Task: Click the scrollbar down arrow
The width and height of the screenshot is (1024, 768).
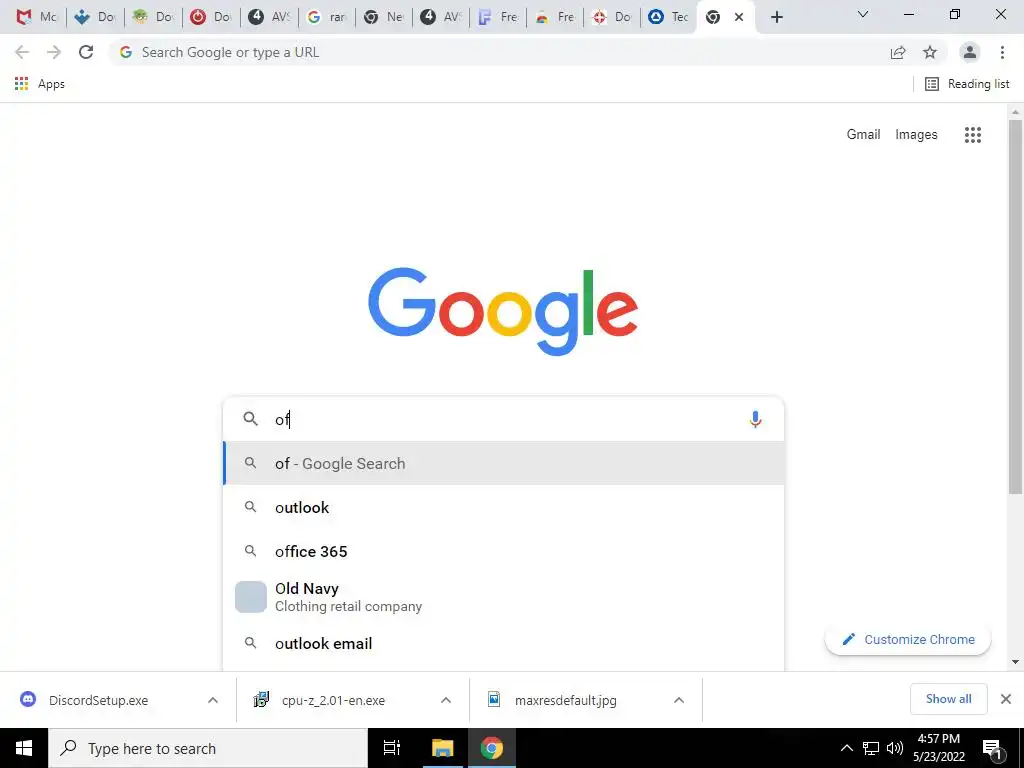Action: pyautogui.click(x=1015, y=662)
